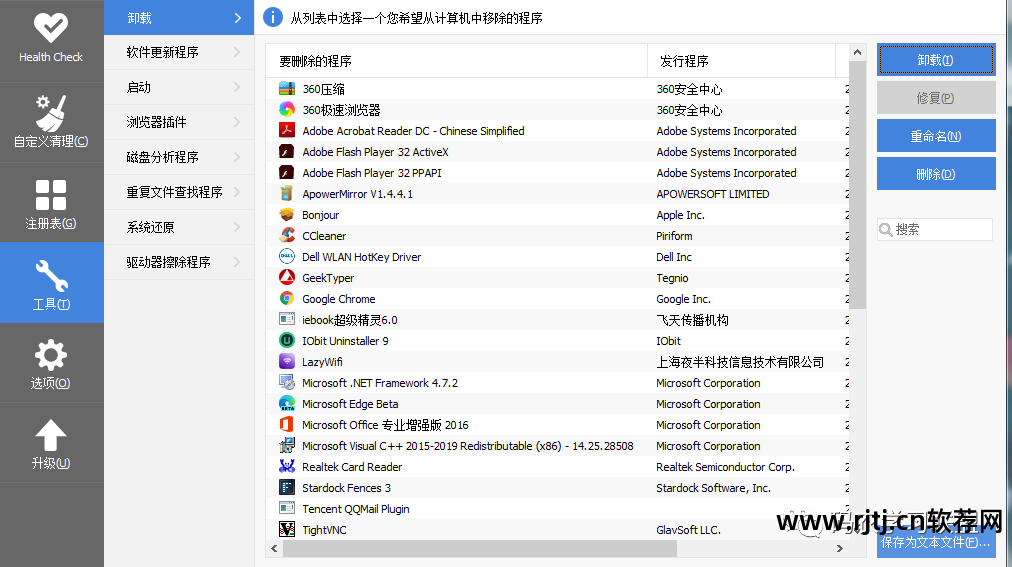Click the save to text file button
Image resolution: width=1012 pixels, height=567 pixels.
(x=936, y=542)
